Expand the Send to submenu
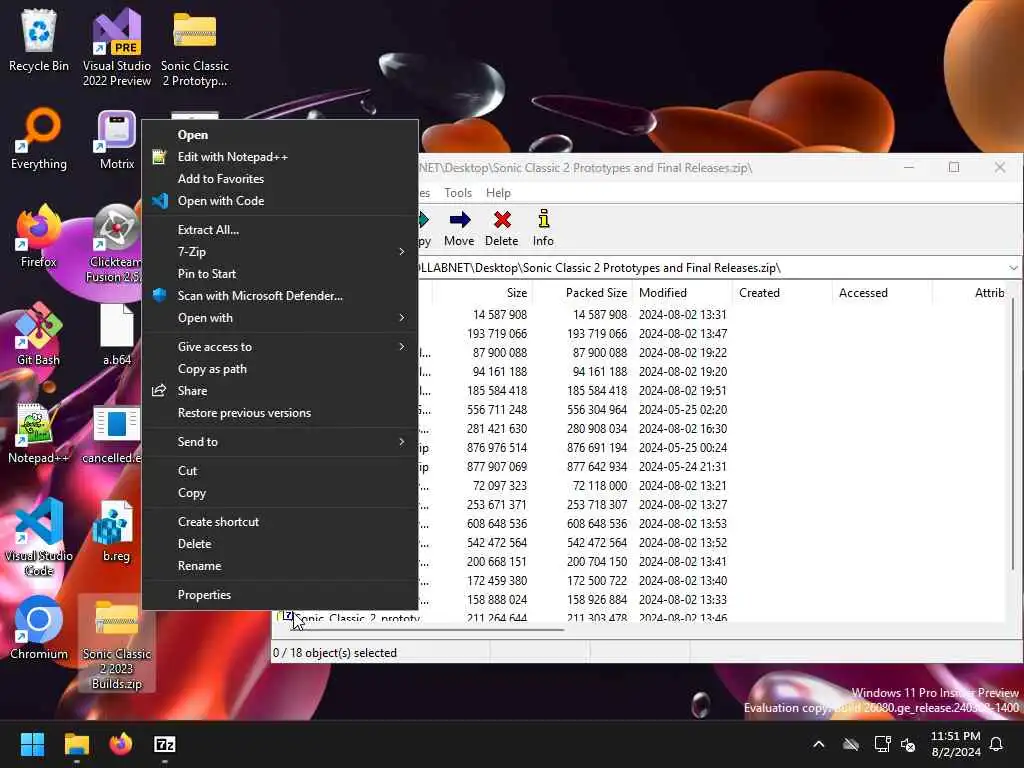The image size is (1024, 768). (x=280, y=441)
